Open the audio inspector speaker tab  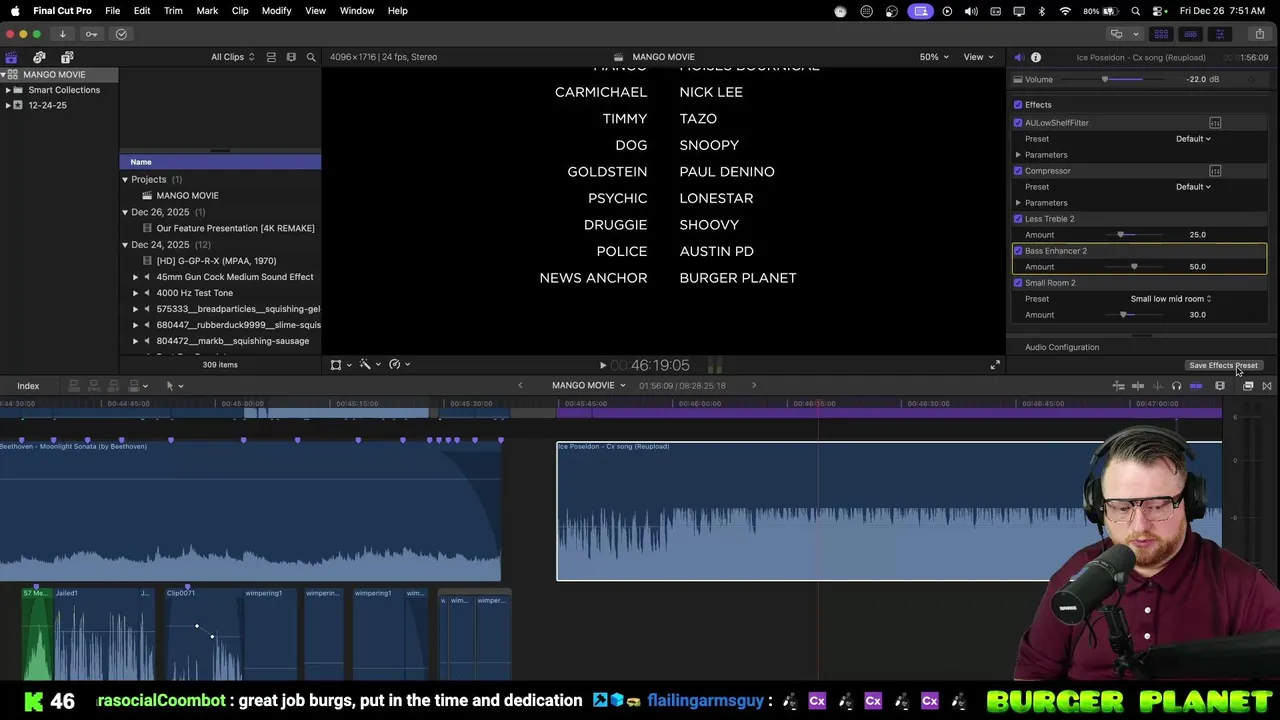point(1019,57)
